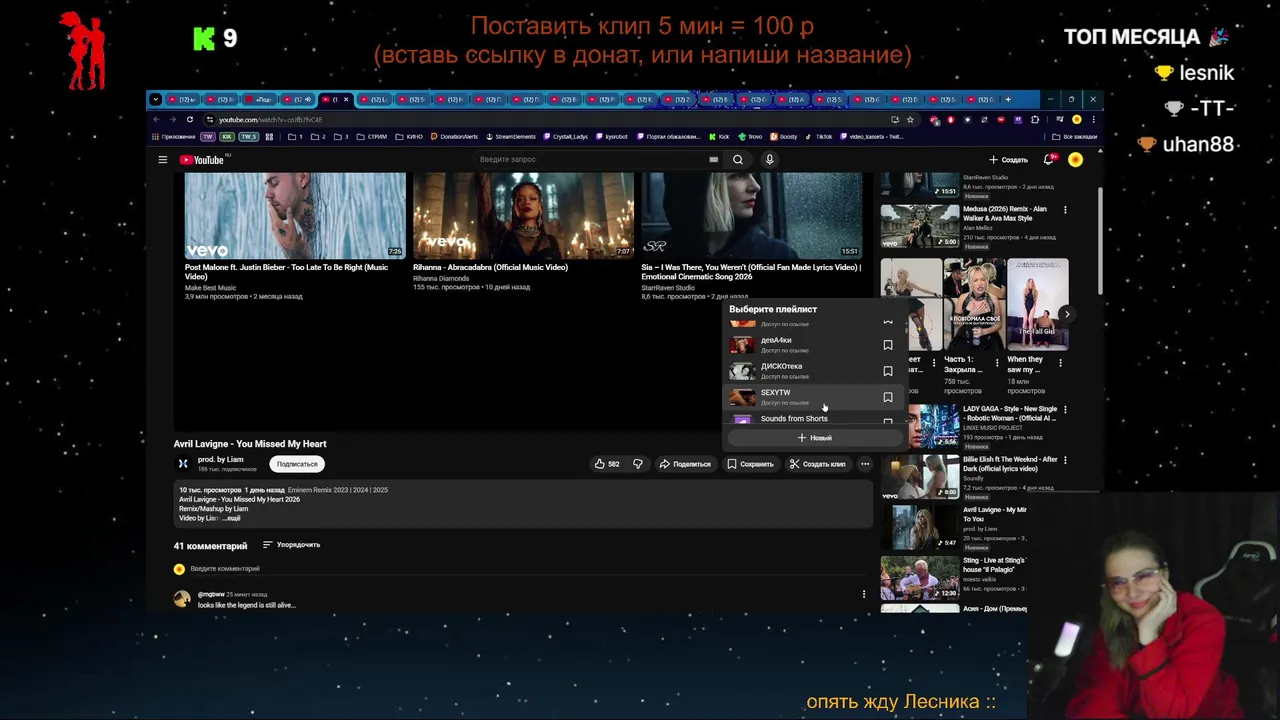Open options menu for Billie Elish After Dark video
1280x720 pixels.
[x=1065, y=460]
